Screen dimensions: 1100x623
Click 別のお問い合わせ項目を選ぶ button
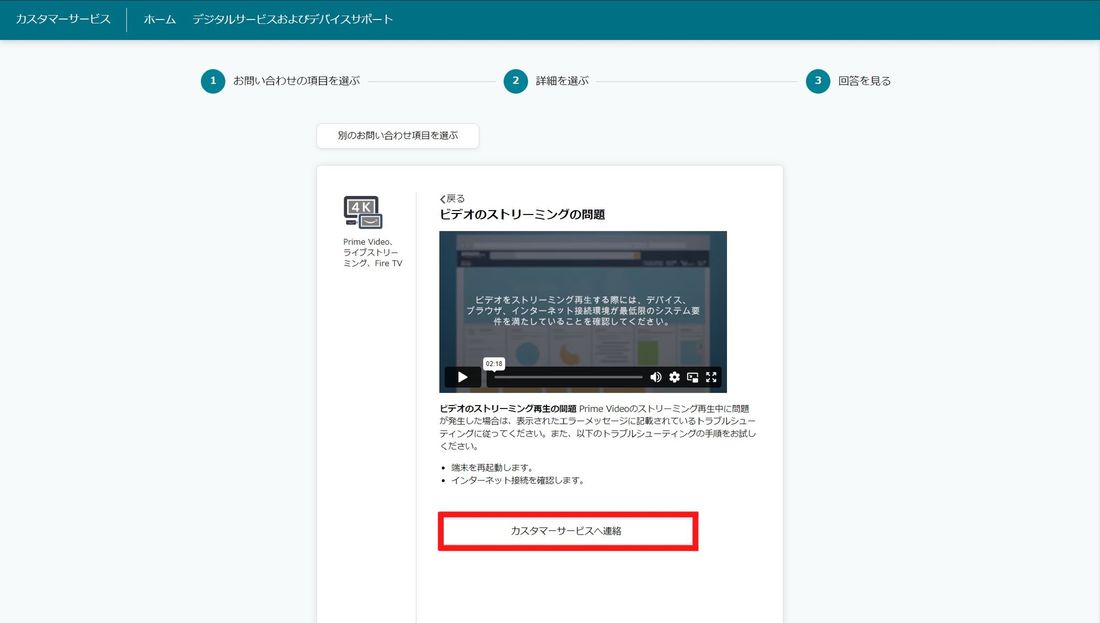coord(398,135)
